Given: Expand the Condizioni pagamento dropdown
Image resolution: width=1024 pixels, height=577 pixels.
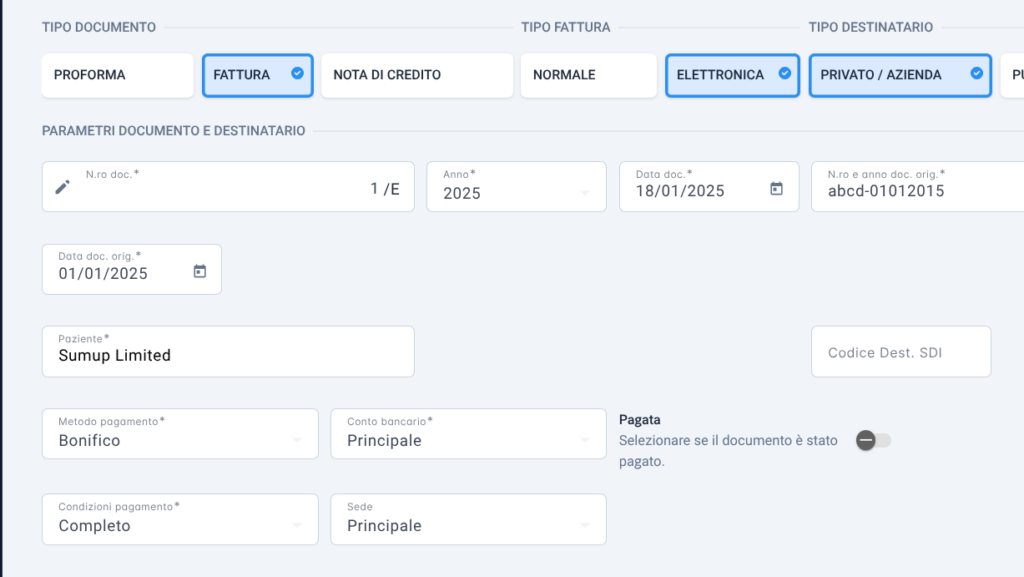Looking at the screenshot, I should point(180,520).
